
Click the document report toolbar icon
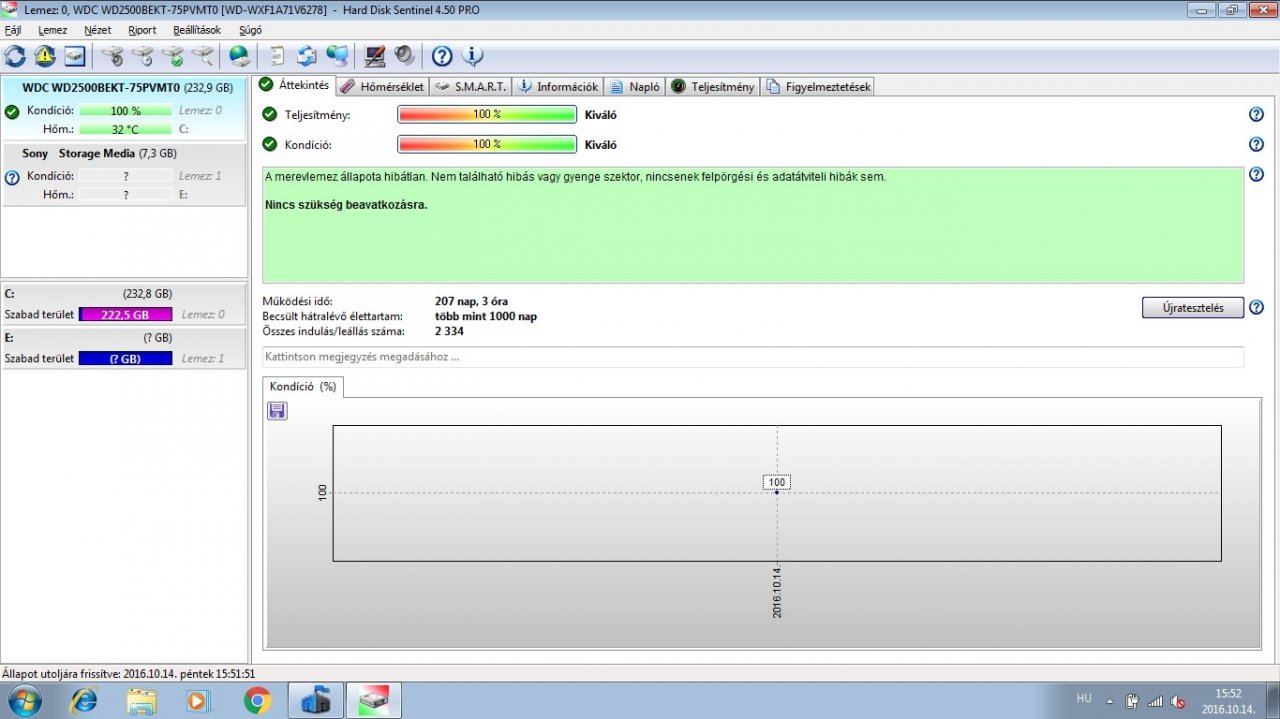(x=277, y=56)
